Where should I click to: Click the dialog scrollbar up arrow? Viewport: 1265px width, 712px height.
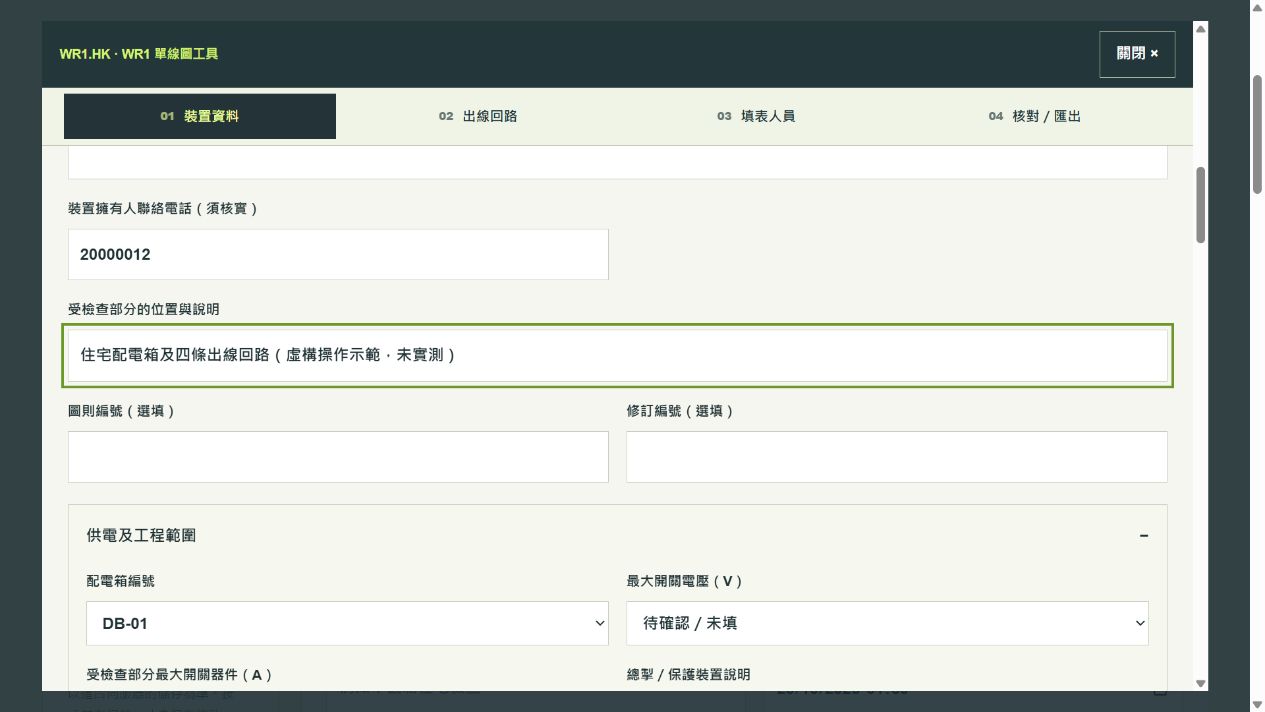tap(1201, 28)
